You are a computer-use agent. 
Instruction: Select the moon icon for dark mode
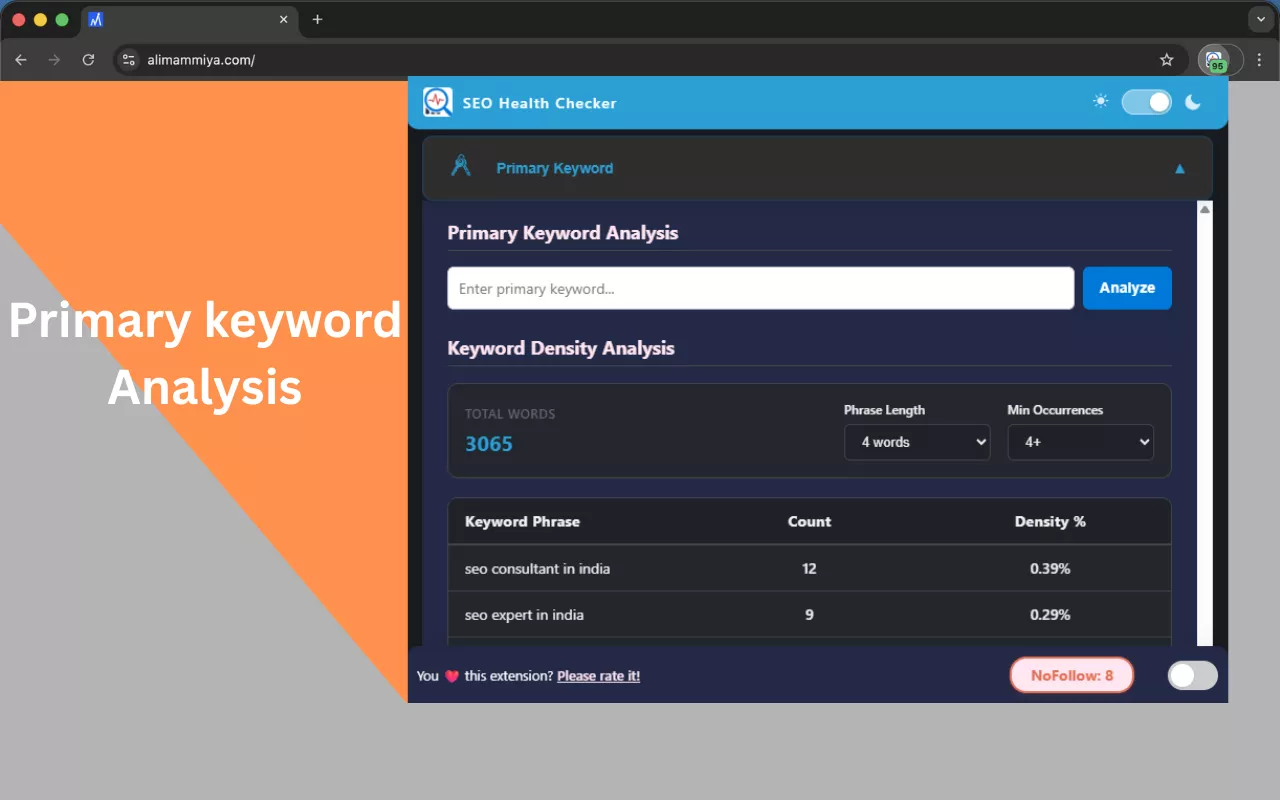[x=1192, y=100]
